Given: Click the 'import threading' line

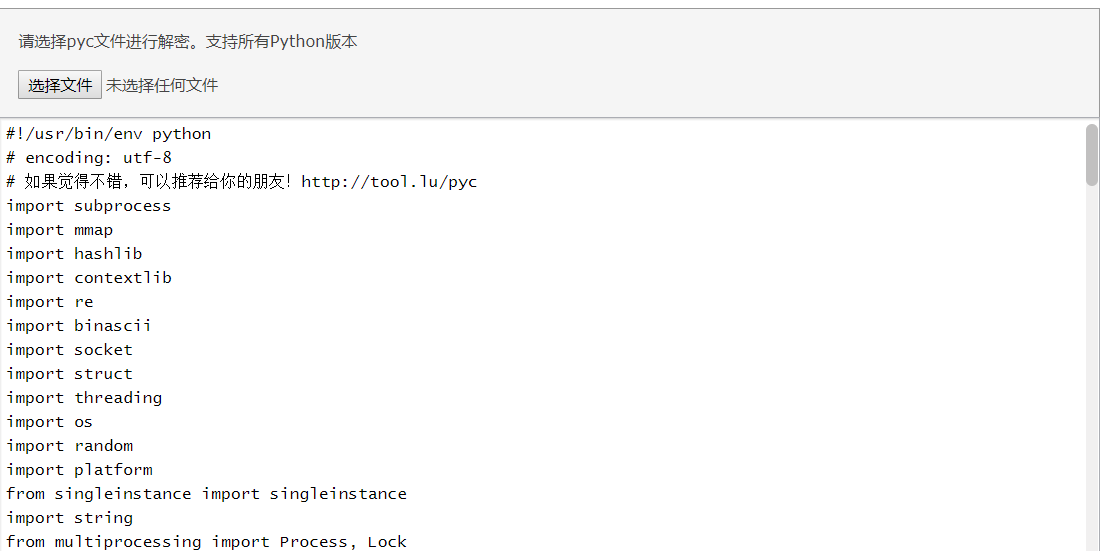Looking at the screenshot, I should click(84, 398).
